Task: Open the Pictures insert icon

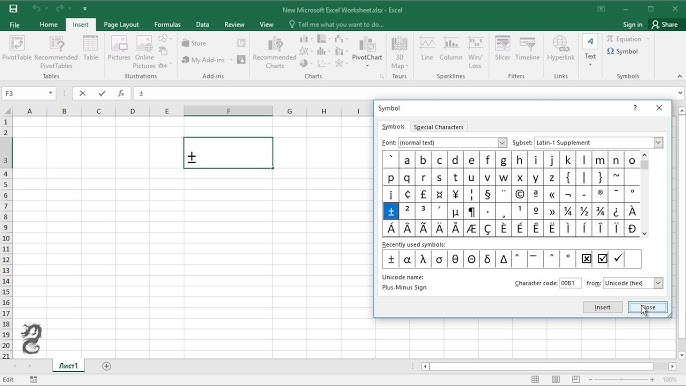Action: 119,43
